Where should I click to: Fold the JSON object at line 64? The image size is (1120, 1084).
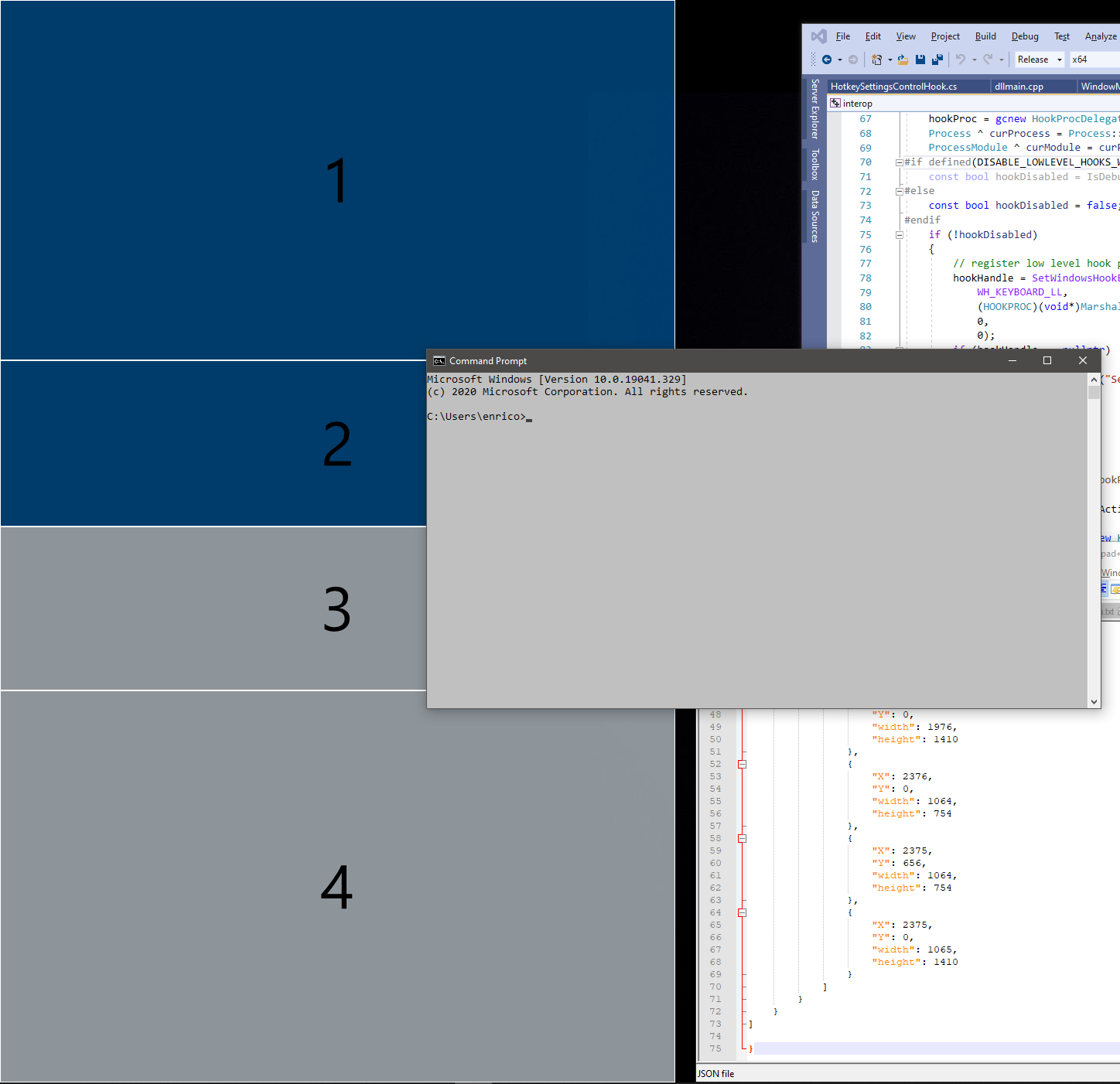pos(742,912)
